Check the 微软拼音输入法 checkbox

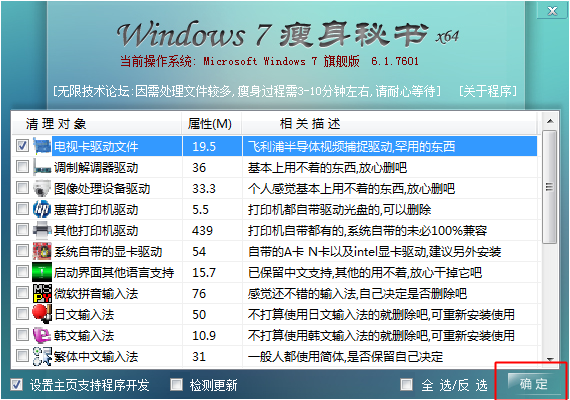pos(22,293)
